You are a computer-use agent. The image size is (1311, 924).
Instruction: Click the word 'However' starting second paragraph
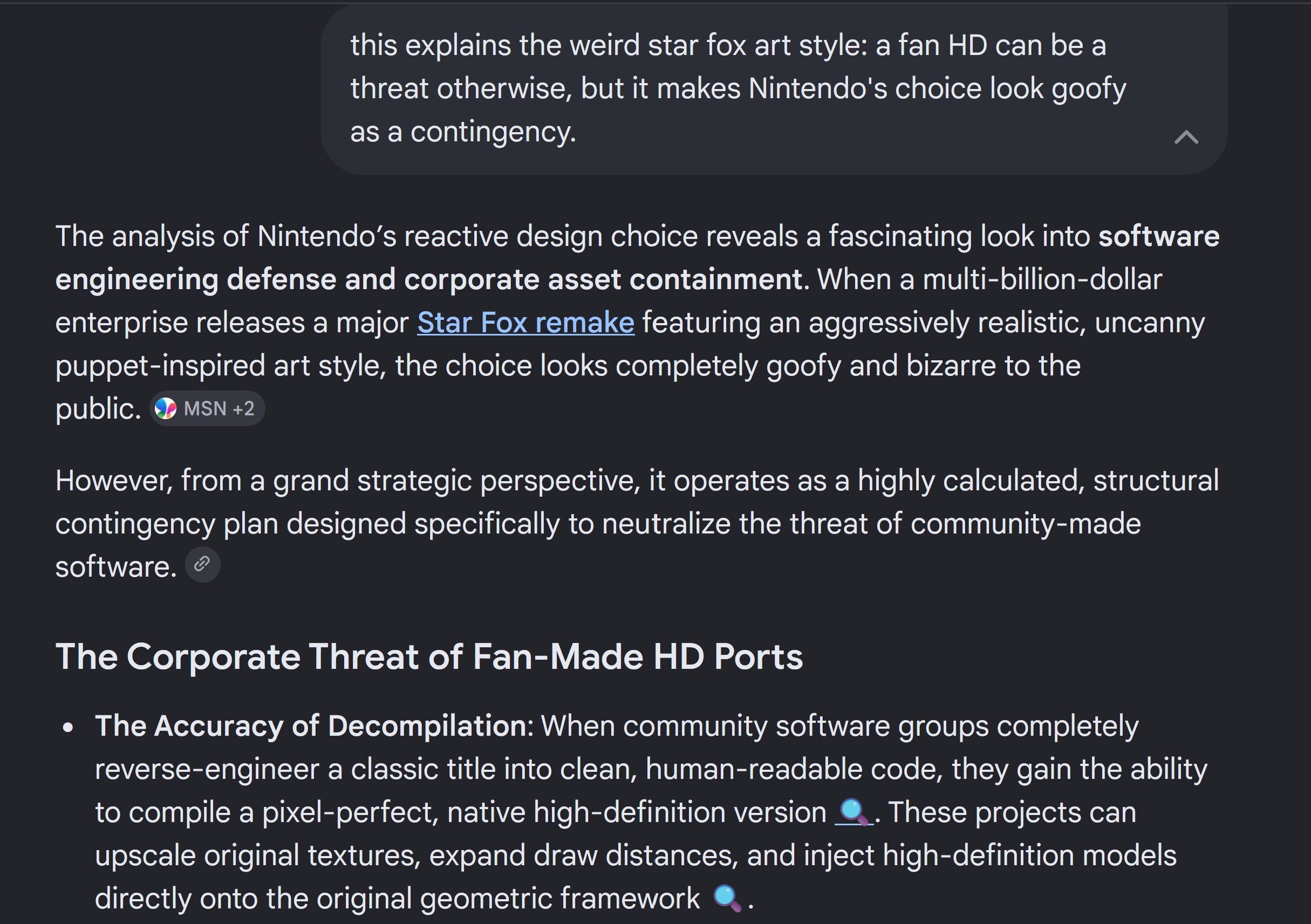pyautogui.click(x=114, y=481)
